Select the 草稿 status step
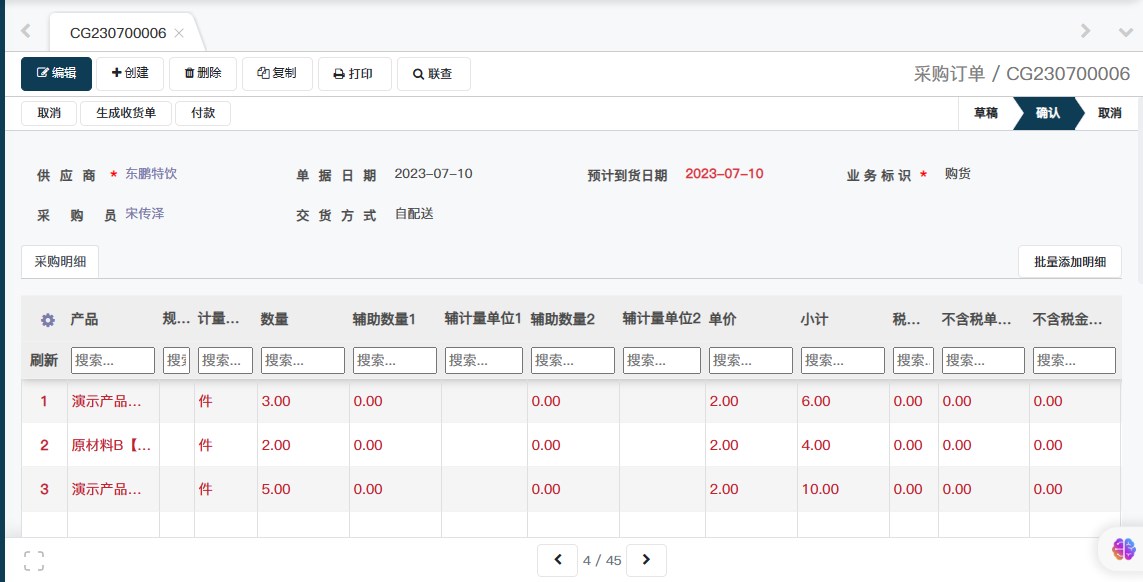Screen dimensions: 1143x582 (985, 113)
